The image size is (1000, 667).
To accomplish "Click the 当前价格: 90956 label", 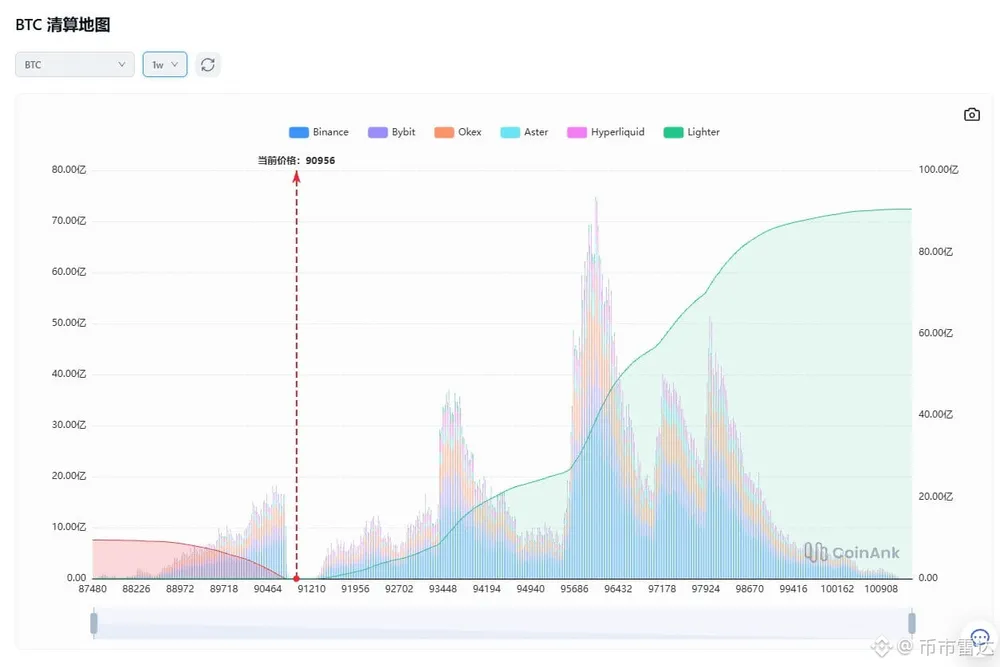I will (296, 160).
